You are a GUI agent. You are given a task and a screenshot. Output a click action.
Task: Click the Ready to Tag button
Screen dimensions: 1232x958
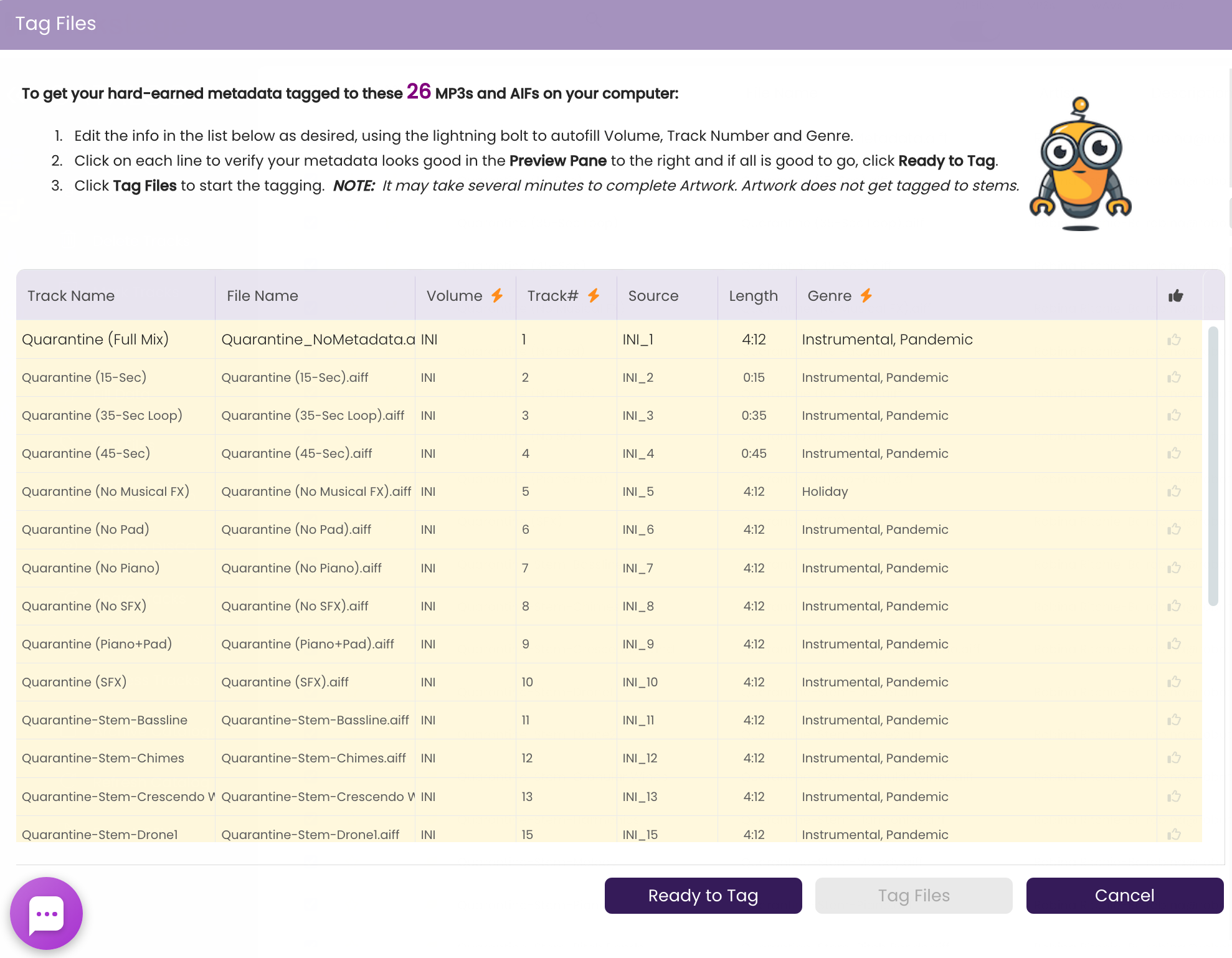click(703, 896)
